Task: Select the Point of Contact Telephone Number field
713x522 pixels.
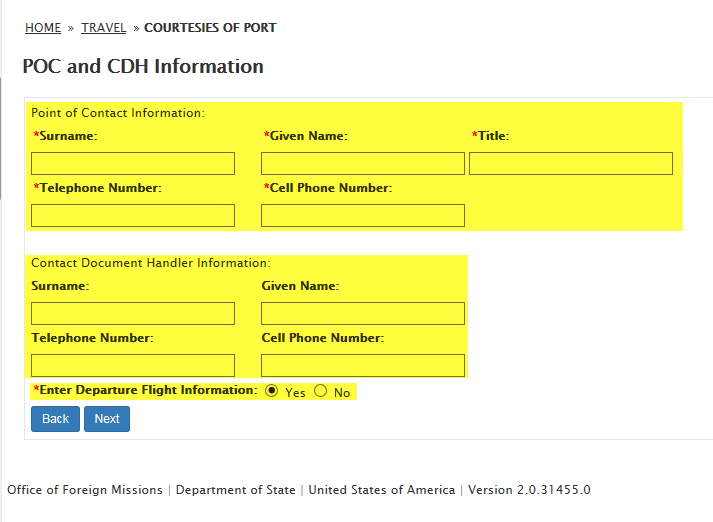Action: point(133,216)
